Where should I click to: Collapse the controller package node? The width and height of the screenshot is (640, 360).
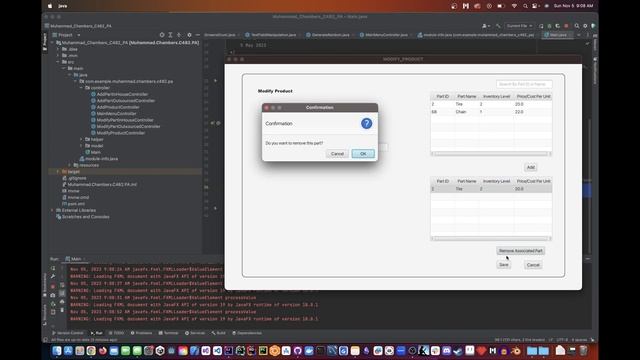coord(81,88)
